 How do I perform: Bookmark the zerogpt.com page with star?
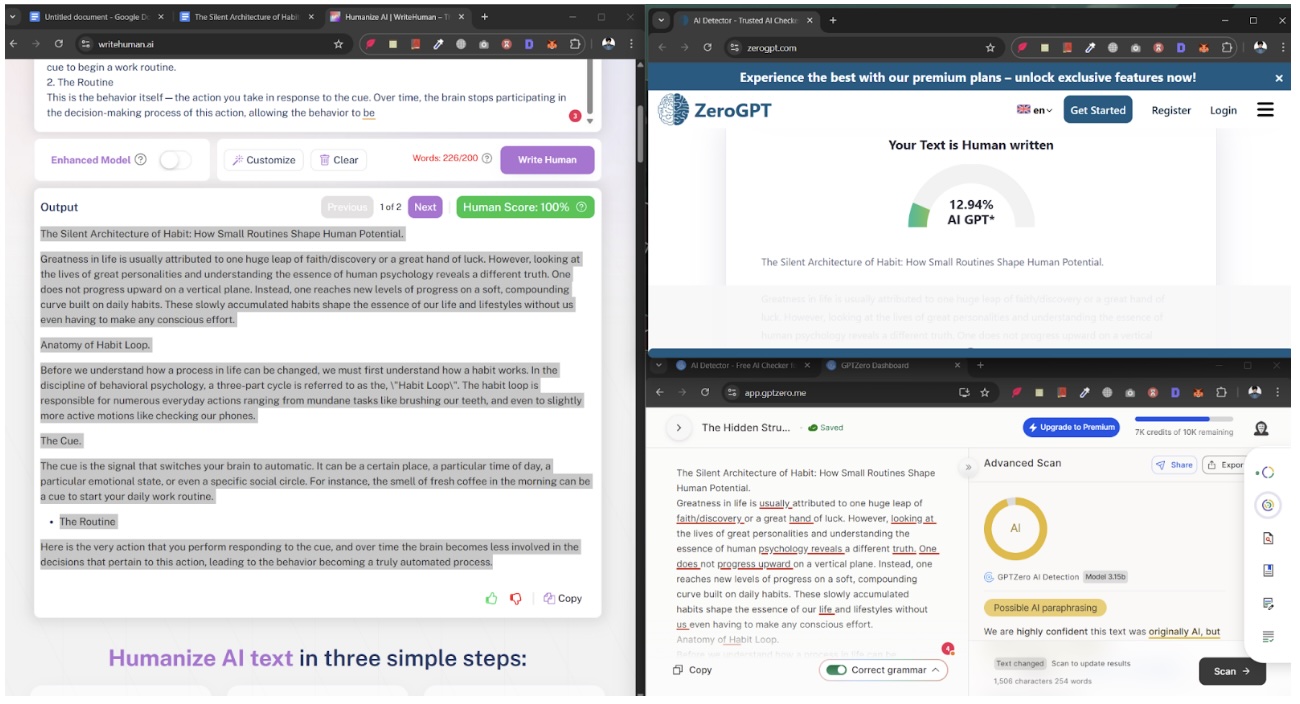(990, 47)
